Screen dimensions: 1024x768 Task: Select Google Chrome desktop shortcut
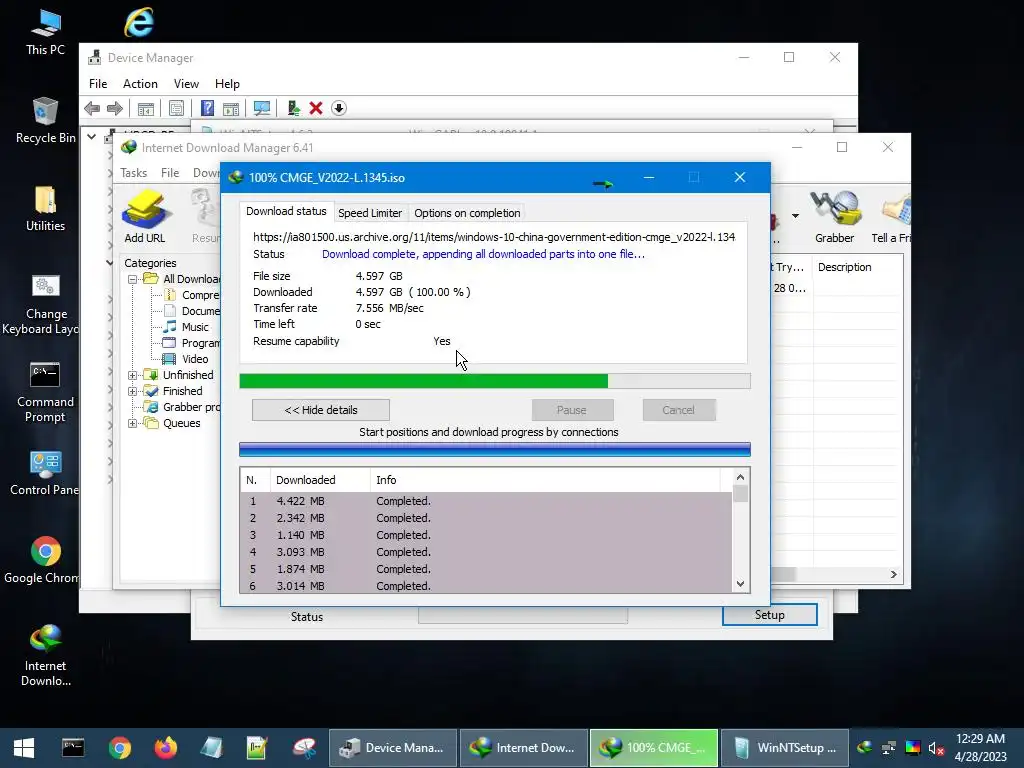(x=45, y=560)
